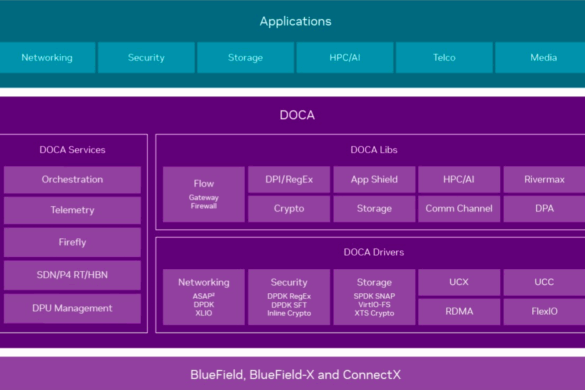Select the DOCA Drivers Networking ASAP box

(x=204, y=297)
